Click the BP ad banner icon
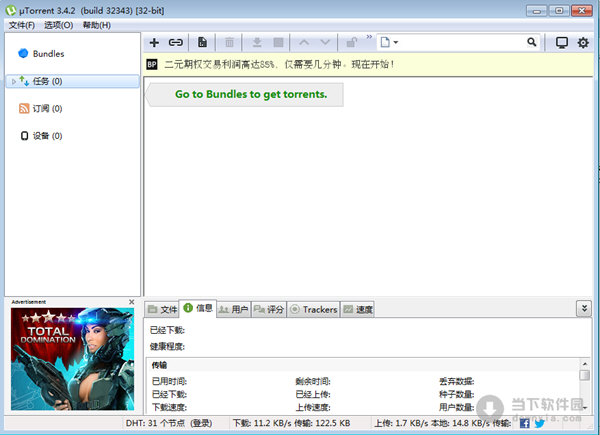The height and width of the screenshot is (435, 600). coord(152,64)
